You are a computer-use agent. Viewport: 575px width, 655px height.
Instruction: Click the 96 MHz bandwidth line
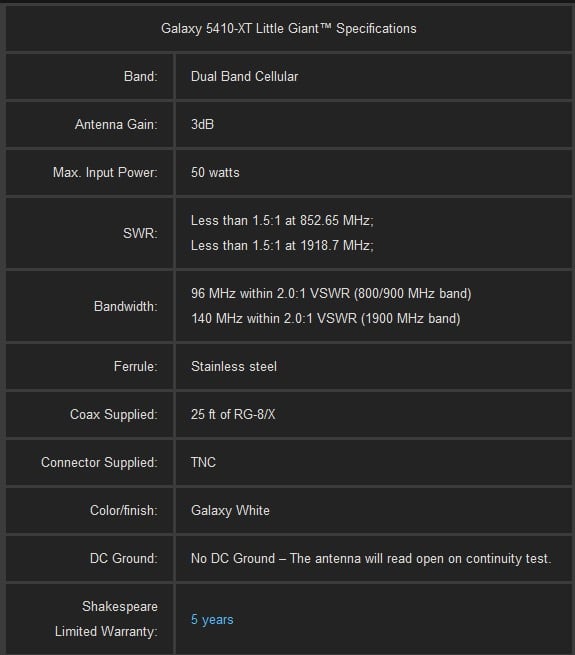click(x=331, y=293)
